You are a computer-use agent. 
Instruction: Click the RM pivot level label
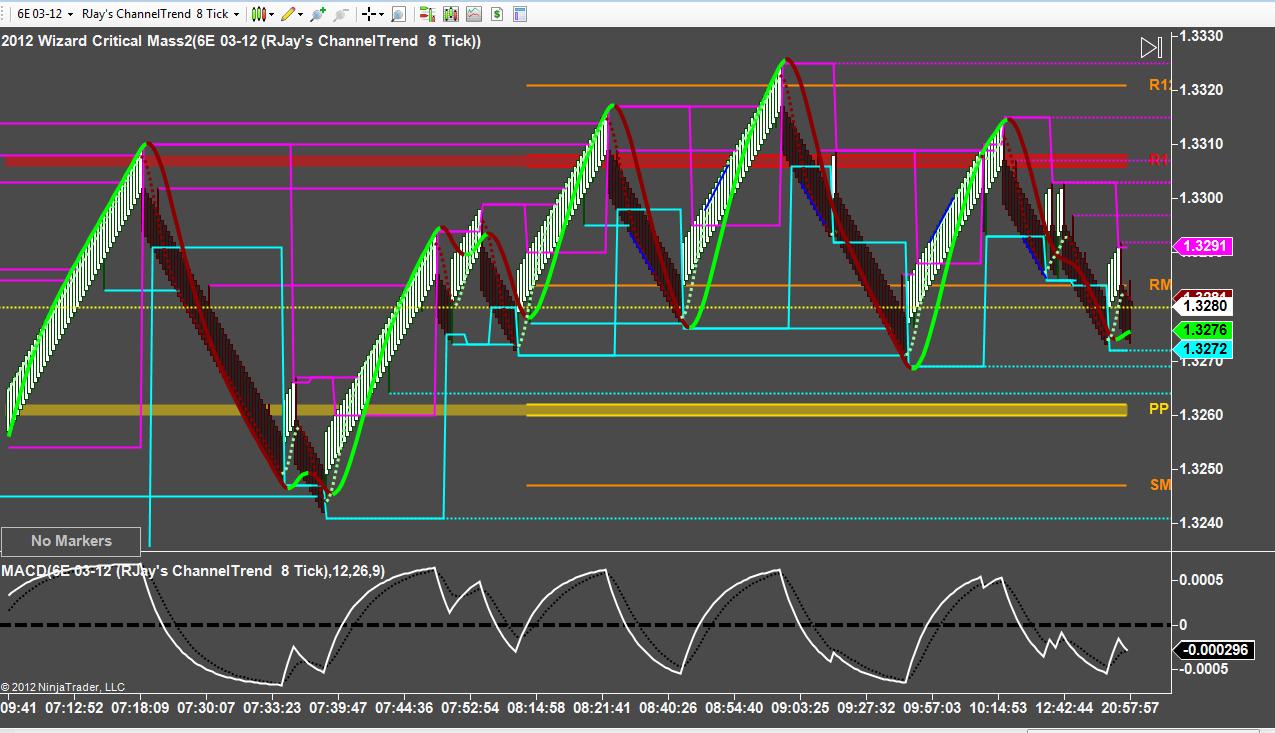pyautogui.click(x=1160, y=285)
